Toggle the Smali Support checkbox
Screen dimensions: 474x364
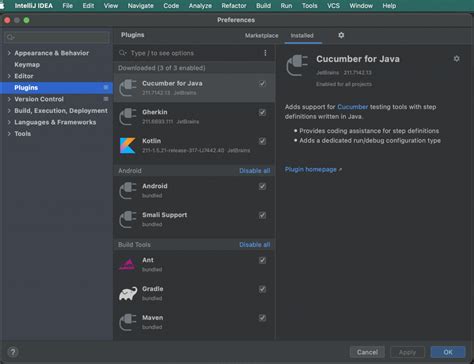[x=262, y=215]
